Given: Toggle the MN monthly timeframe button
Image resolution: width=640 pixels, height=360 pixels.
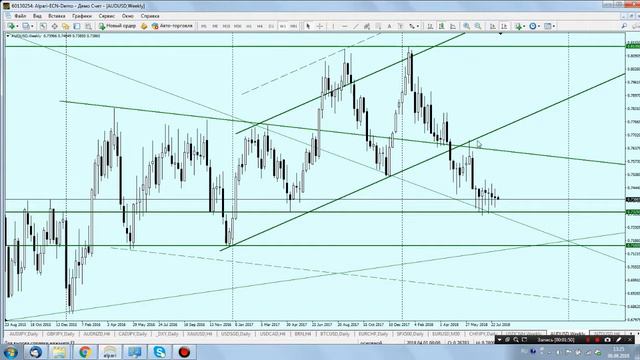Looking at the screenshot, I should click(x=293, y=26).
